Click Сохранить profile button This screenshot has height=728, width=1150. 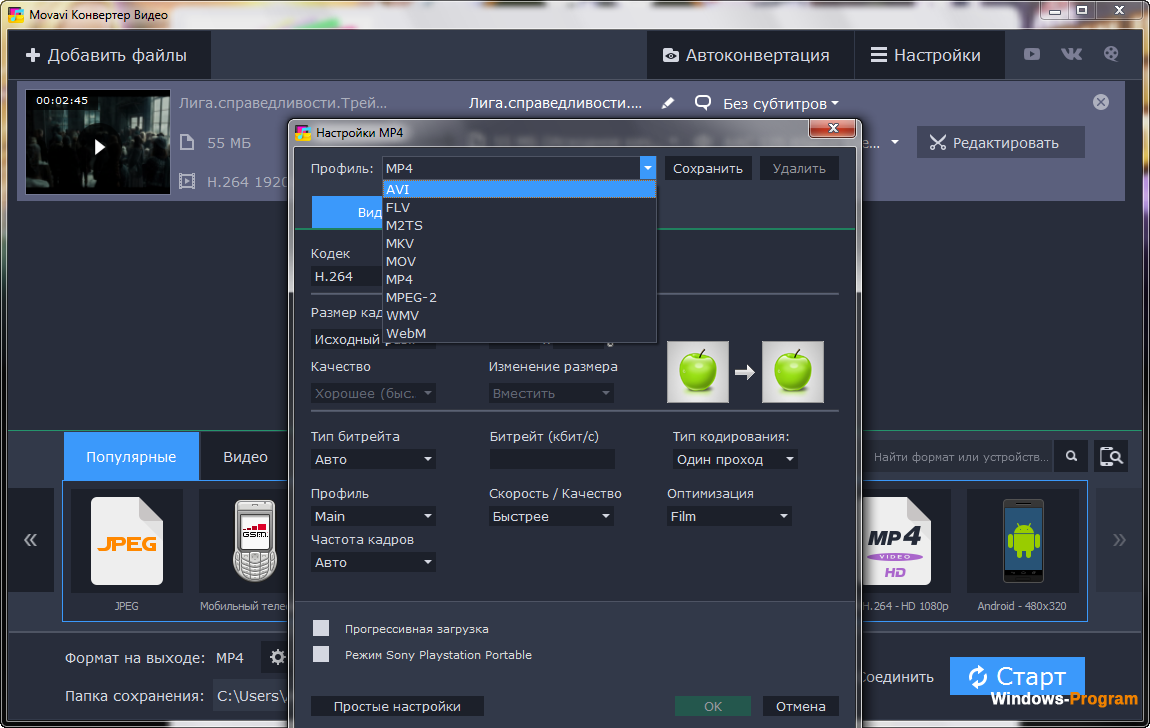click(708, 168)
